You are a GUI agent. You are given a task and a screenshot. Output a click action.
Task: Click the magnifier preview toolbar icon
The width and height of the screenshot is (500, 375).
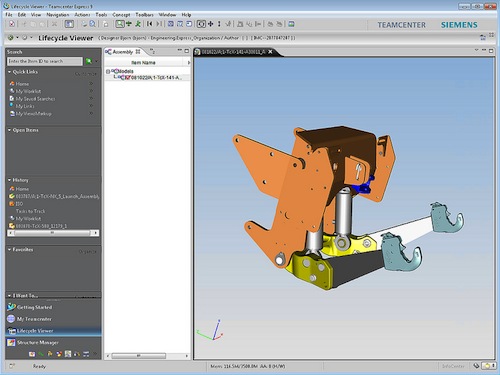[92, 24]
